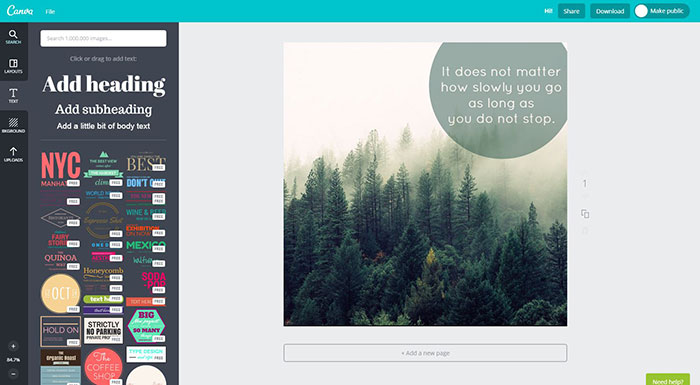Select the BEST text template
The width and height of the screenshot is (700, 385).
point(146,163)
